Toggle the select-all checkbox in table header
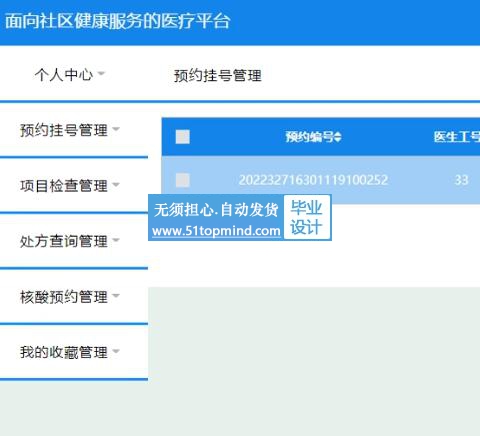This screenshot has height=436, width=480. point(183,137)
